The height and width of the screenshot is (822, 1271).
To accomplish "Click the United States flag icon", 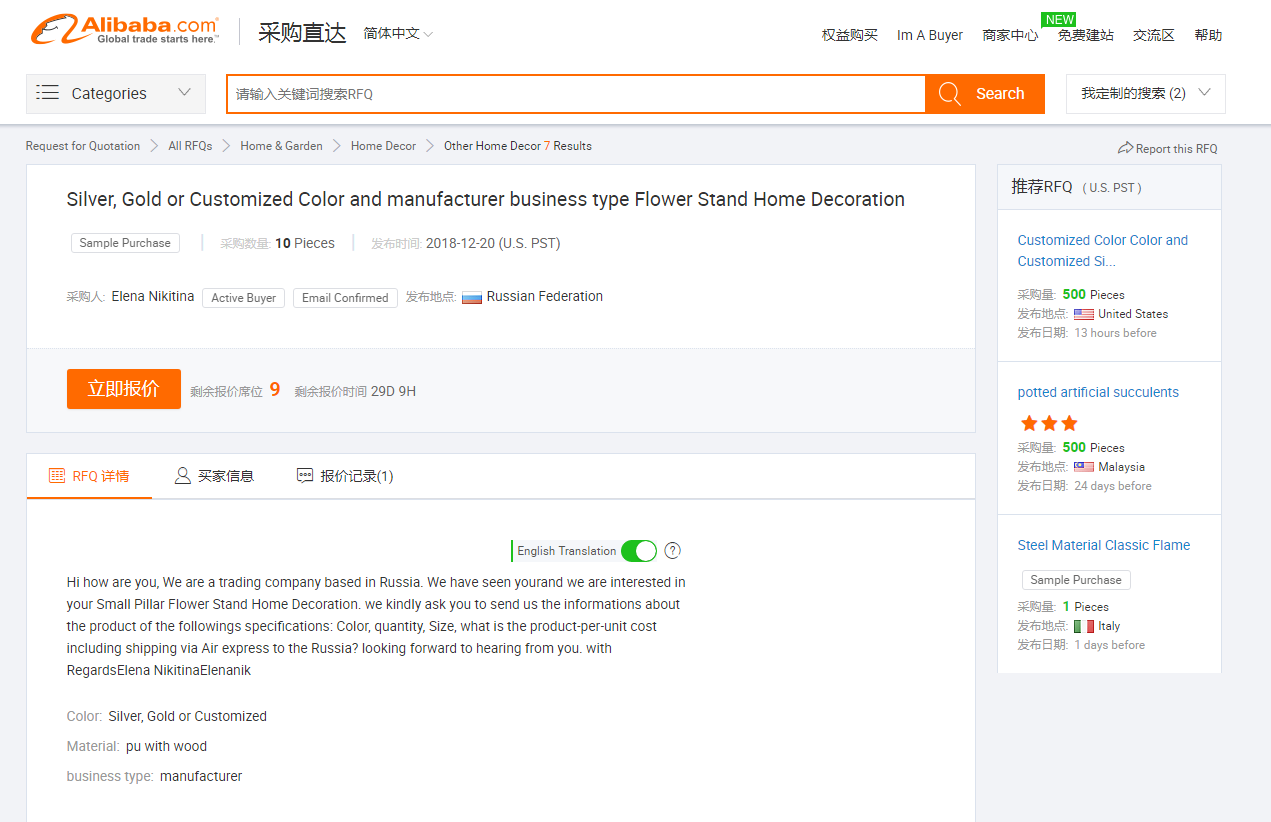I will [x=1083, y=314].
